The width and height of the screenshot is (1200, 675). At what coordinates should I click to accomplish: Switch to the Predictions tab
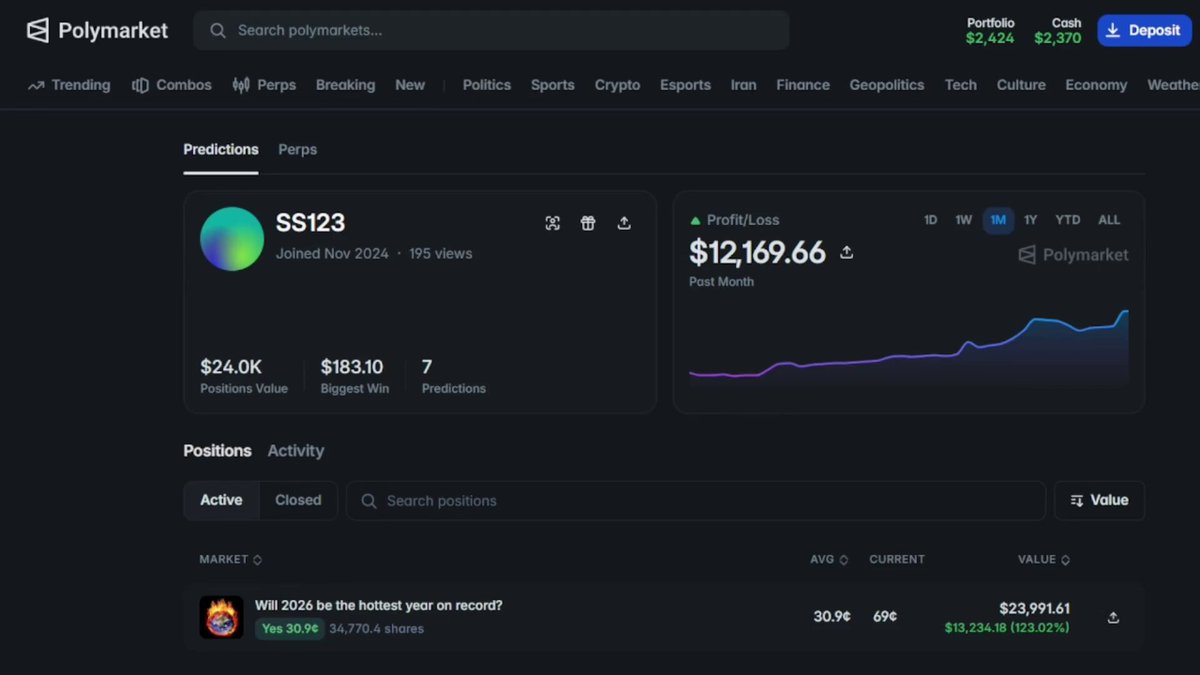[x=221, y=150]
